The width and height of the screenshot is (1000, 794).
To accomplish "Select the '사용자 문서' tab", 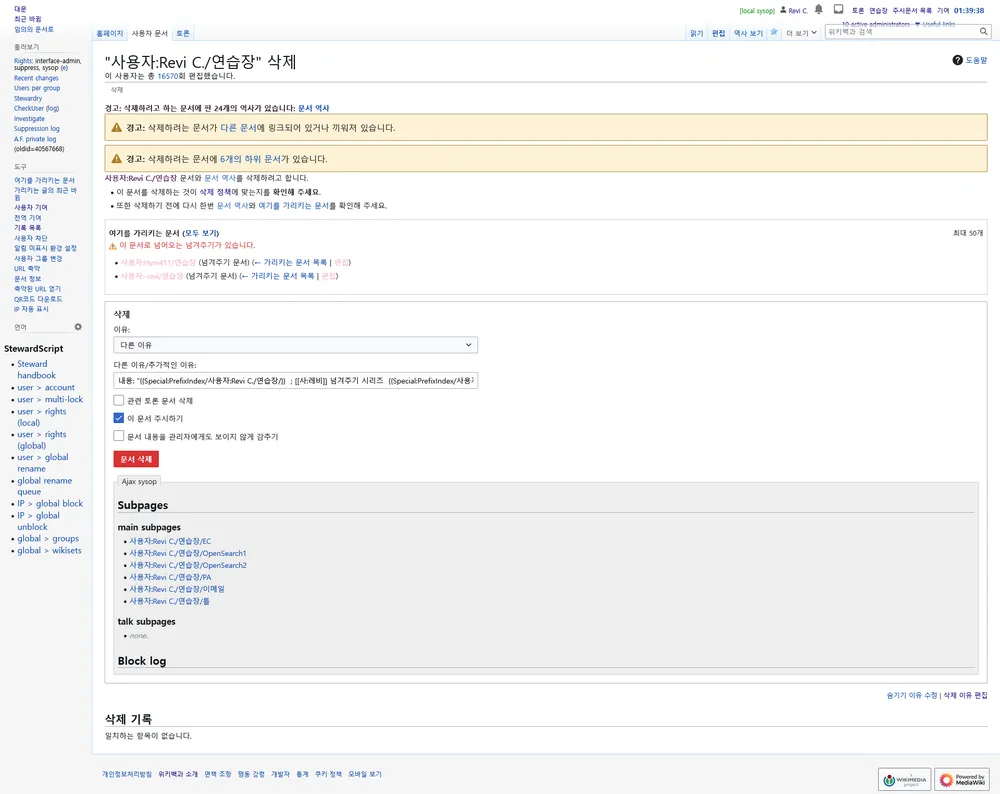I will 149,33.
